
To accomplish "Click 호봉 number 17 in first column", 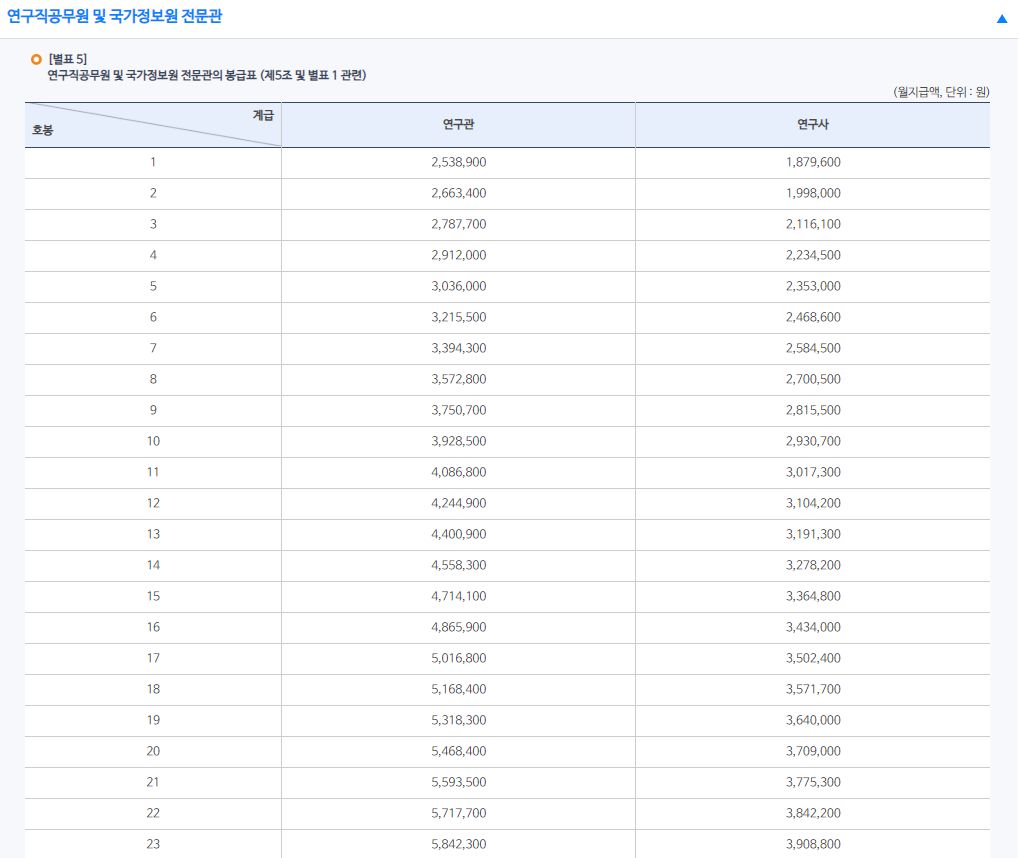I will pyautogui.click(x=154, y=658).
